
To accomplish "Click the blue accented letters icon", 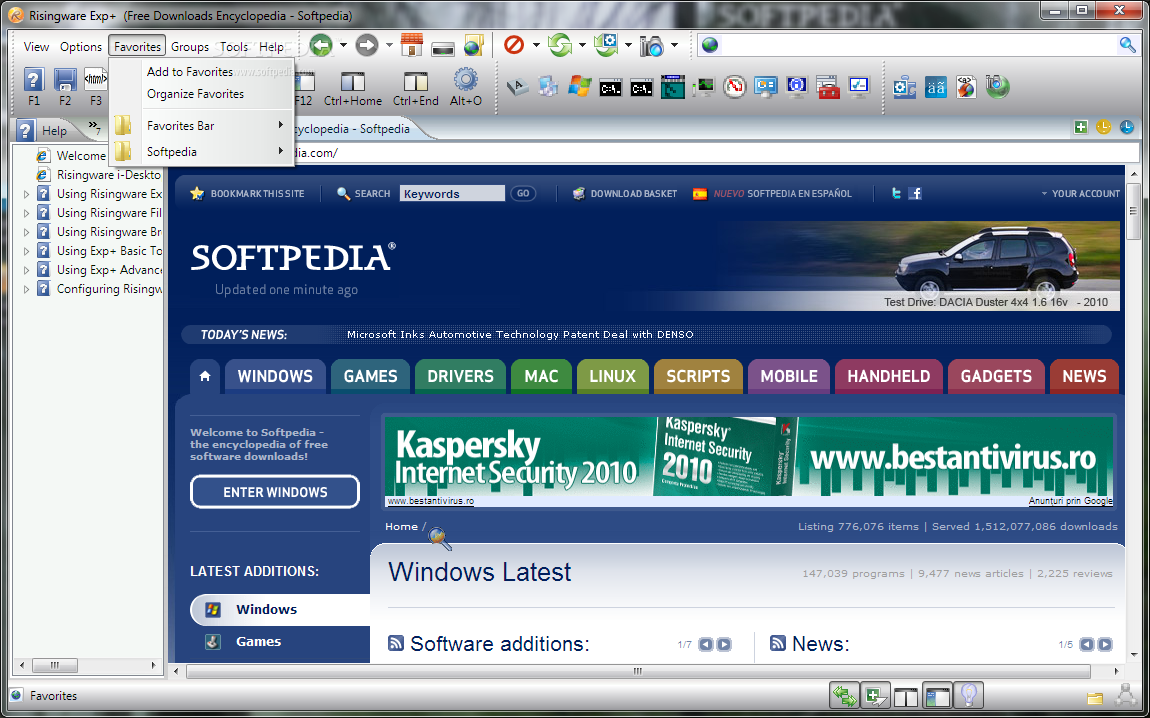I will pyautogui.click(x=935, y=87).
